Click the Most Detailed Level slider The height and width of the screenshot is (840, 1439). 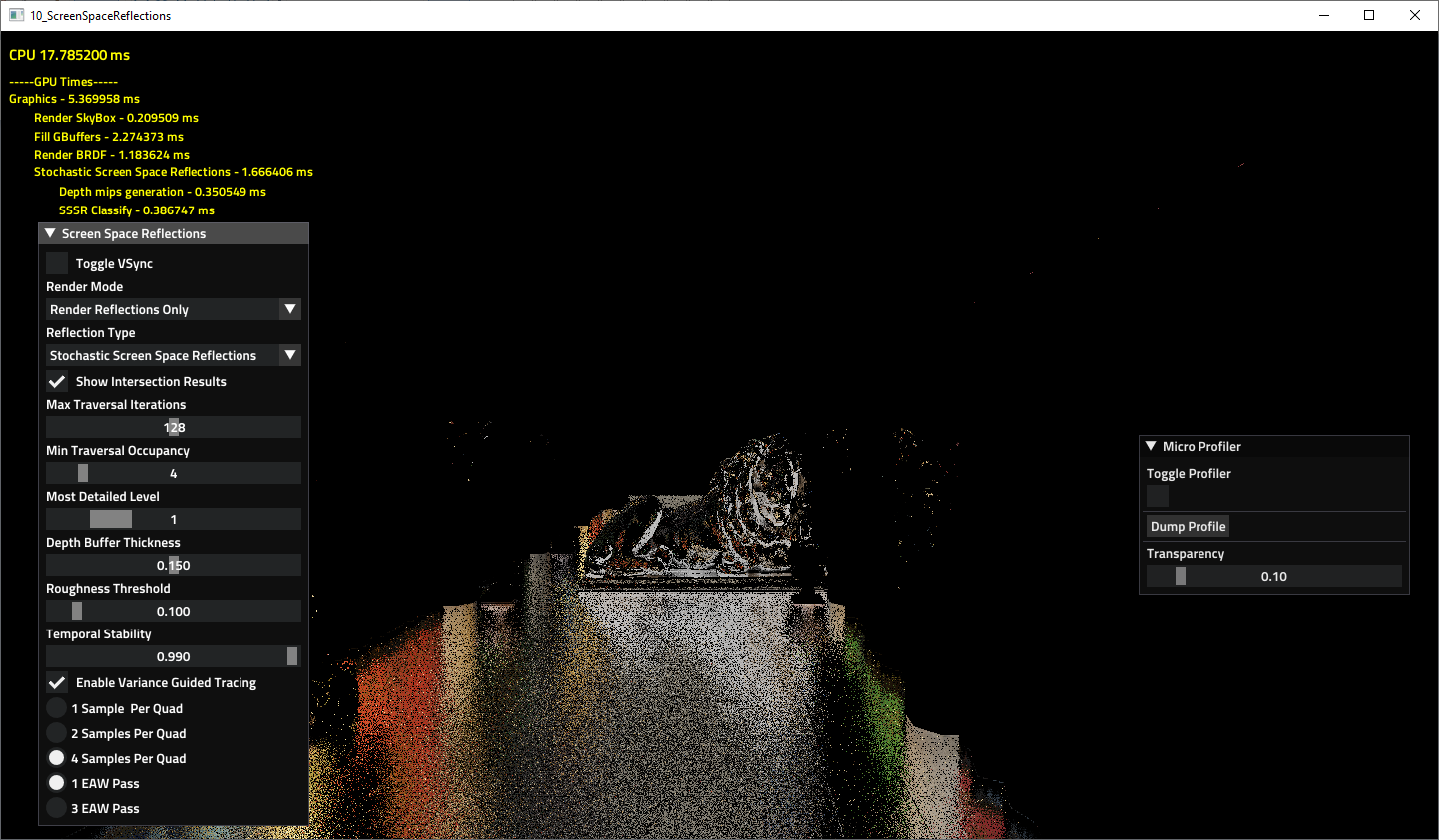pos(173,518)
